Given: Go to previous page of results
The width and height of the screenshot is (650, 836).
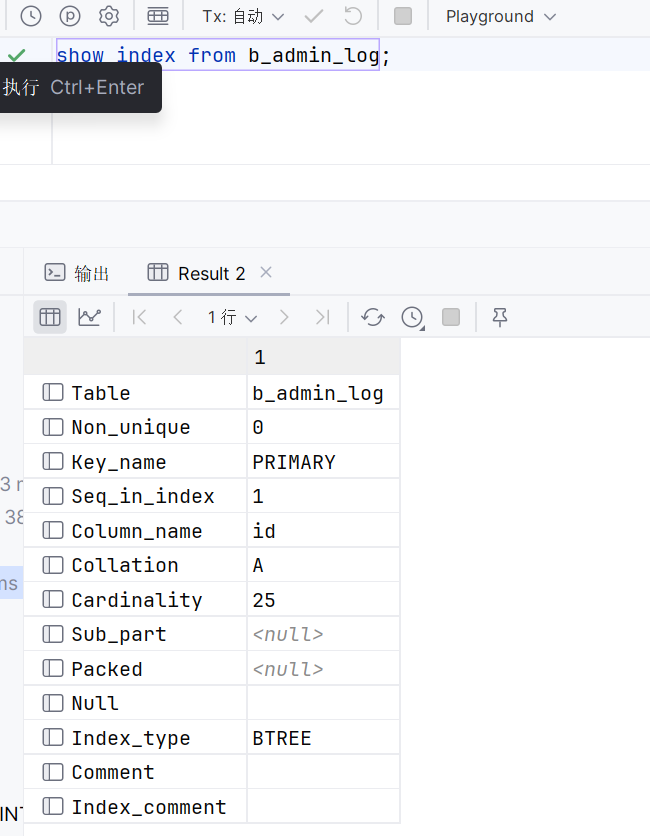Looking at the screenshot, I should (178, 317).
